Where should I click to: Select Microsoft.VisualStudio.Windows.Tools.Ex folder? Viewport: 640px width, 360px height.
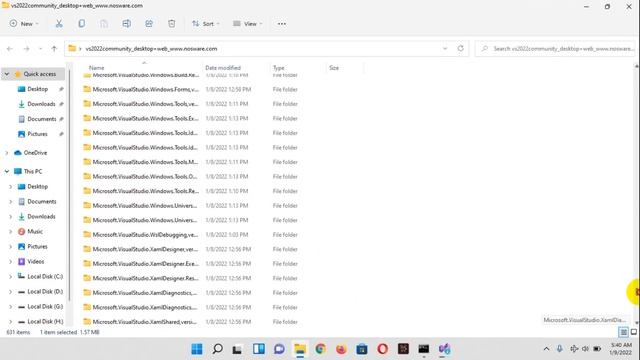point(145,118)
